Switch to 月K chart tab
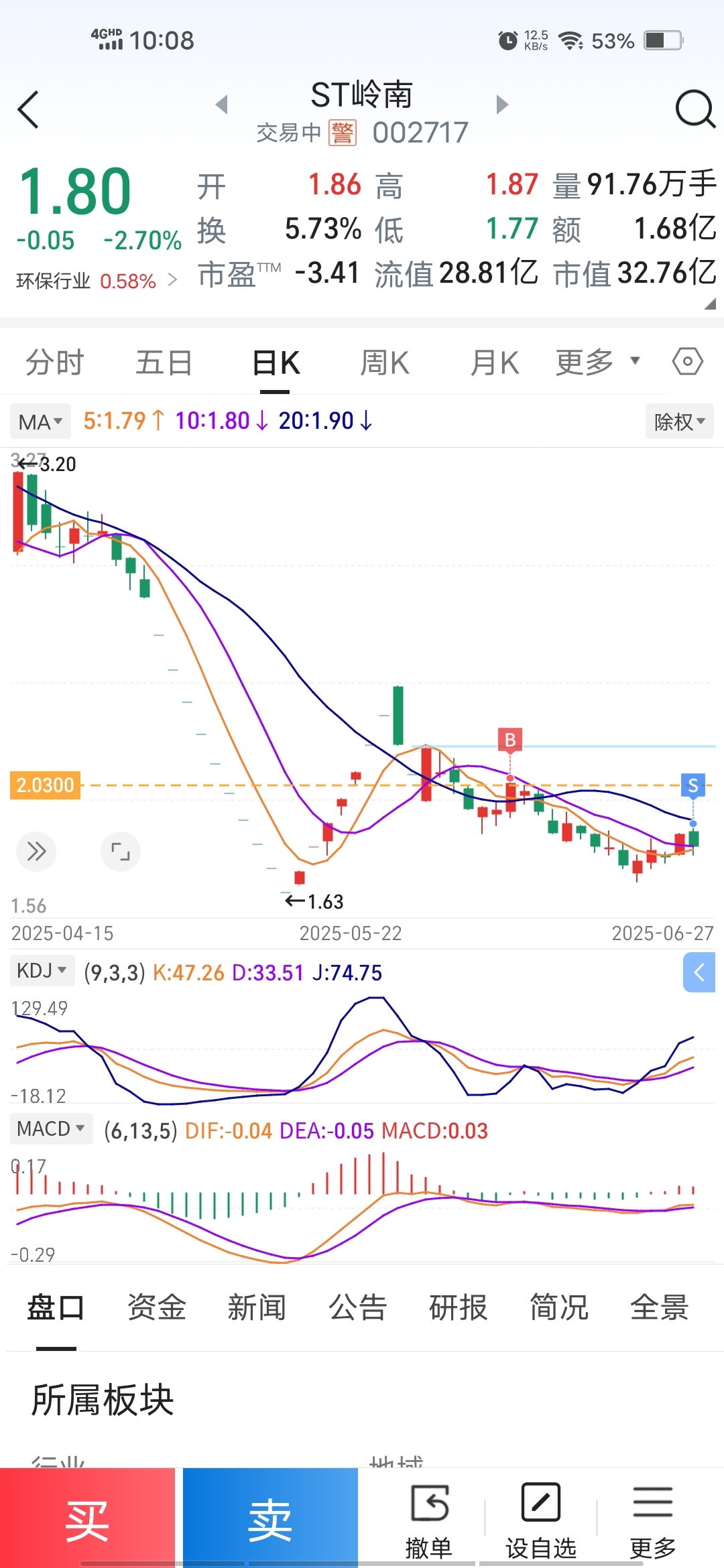The width and height of the screenshot is (724, 1568). (495, 363)
